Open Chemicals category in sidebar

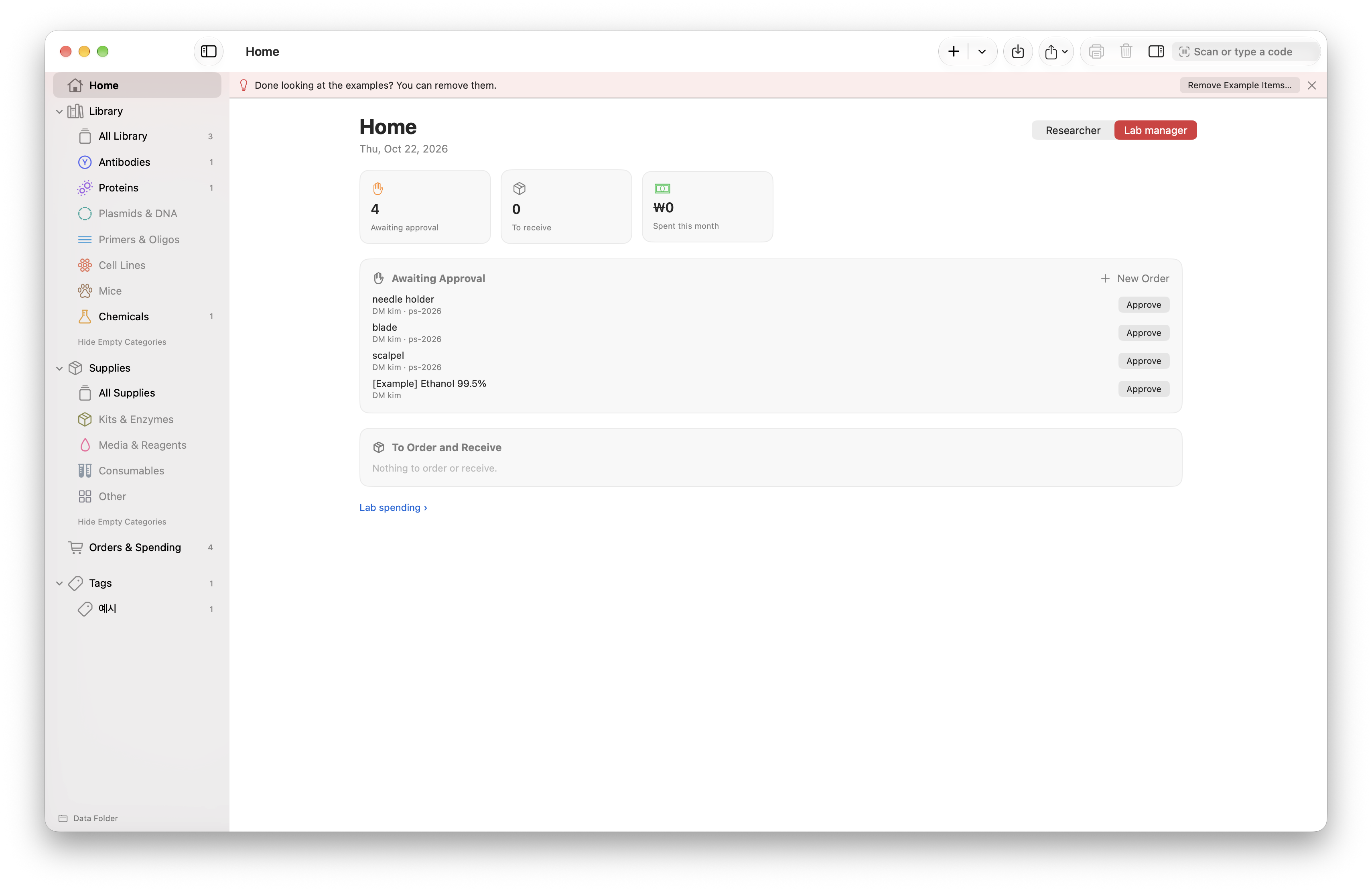137,317
